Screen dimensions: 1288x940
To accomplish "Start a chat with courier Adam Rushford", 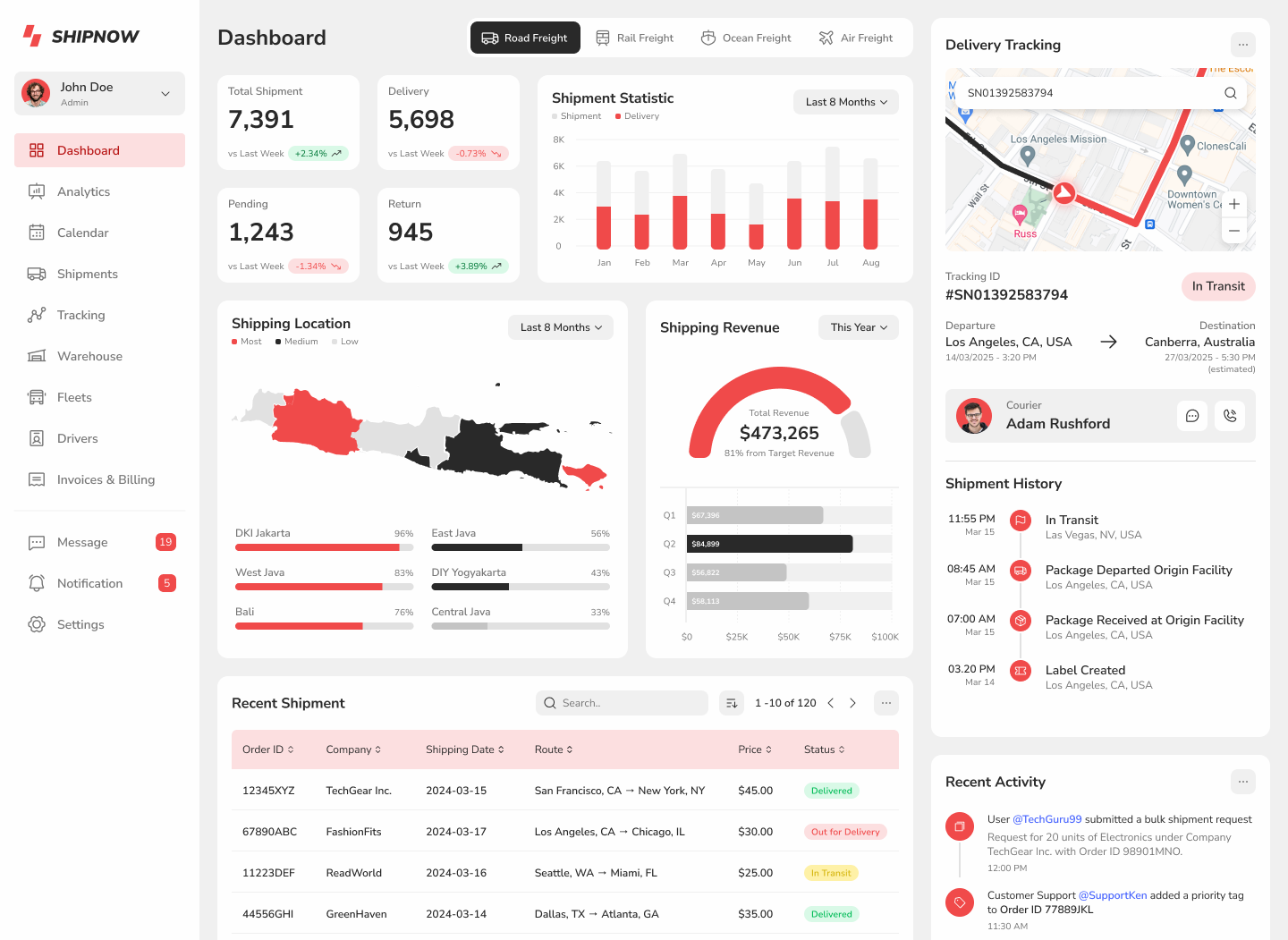I will 1192,416.
